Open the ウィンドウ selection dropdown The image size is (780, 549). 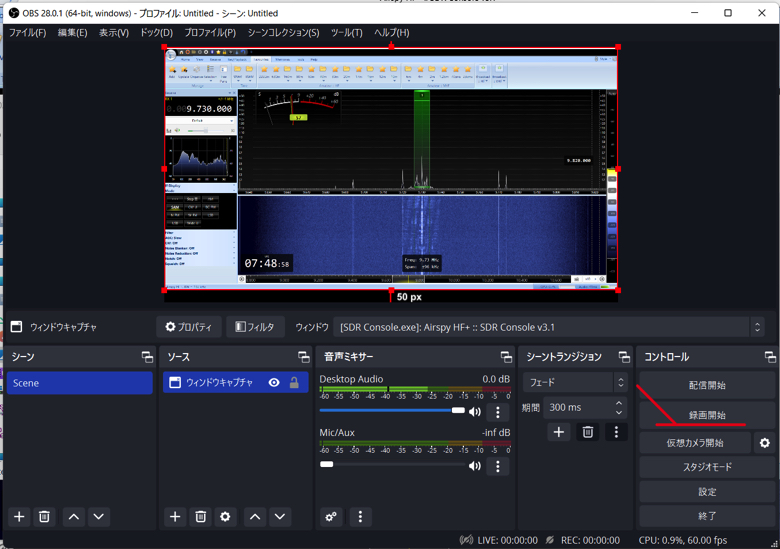pyautogui.click(x=549, y=327)
